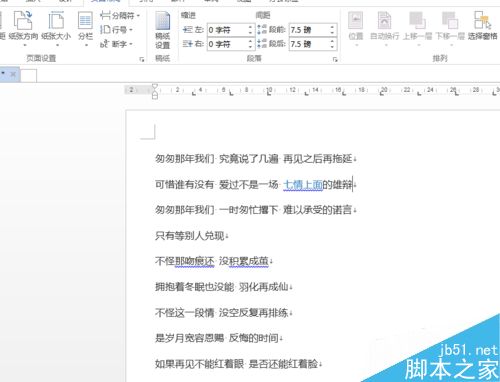Click the 自动换行 wrap text button
Image resolution: width=500 pixels, height=382 pixels.
[x=384, y=28]
